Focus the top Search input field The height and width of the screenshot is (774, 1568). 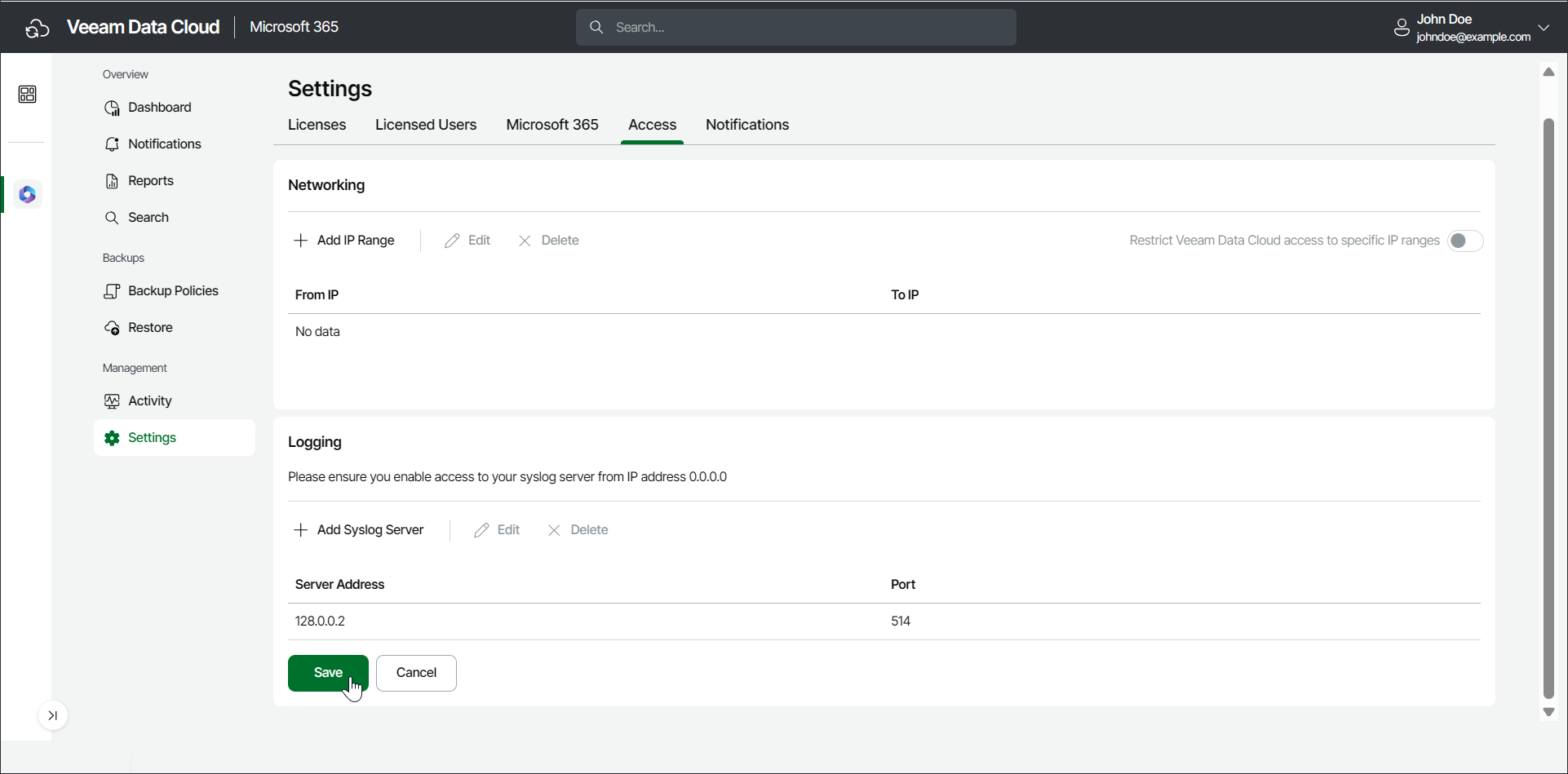click(796, 27)
